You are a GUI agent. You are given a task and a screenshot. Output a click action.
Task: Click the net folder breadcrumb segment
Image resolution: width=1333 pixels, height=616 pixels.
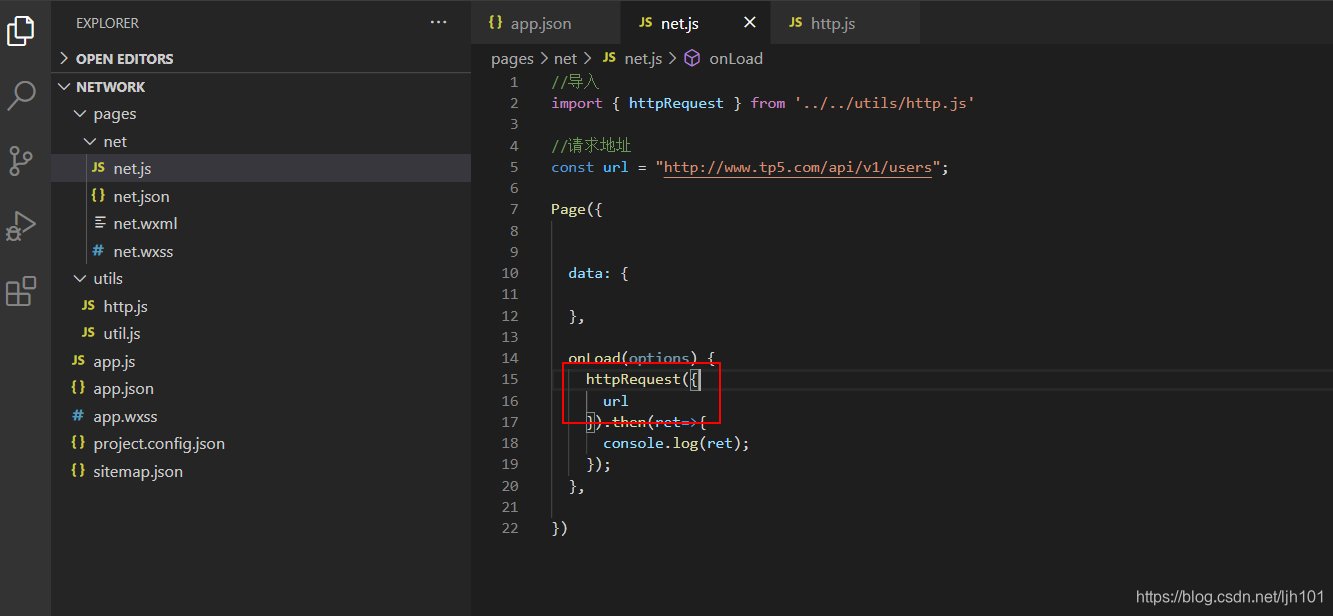565,59
